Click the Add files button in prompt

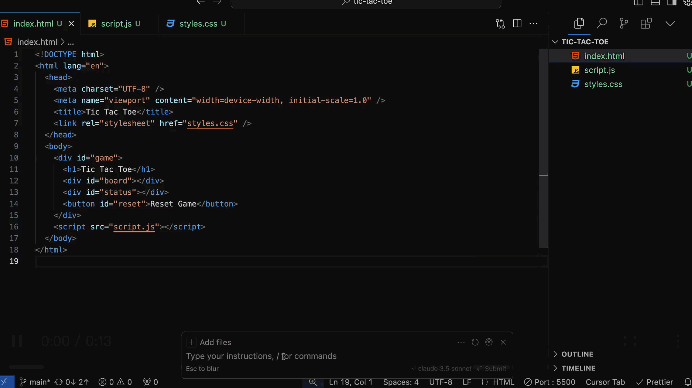[209, 343]
